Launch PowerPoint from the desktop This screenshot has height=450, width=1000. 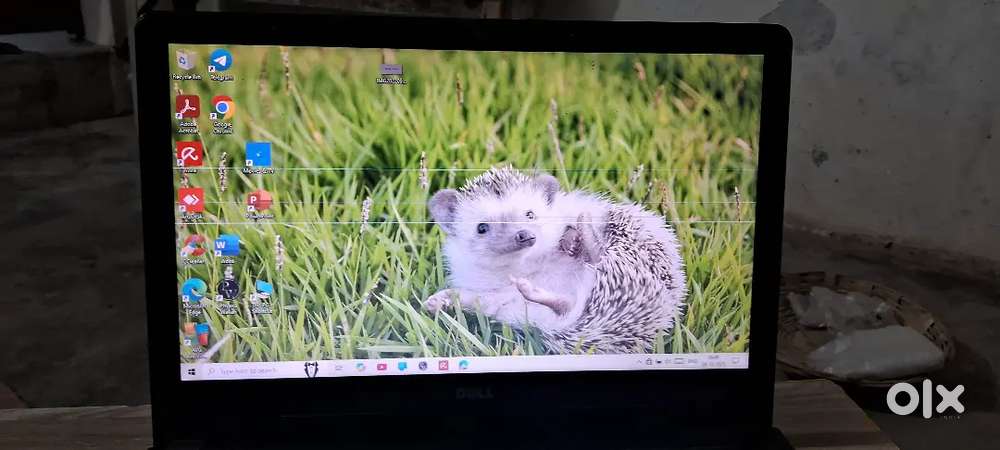pos(259,201)
